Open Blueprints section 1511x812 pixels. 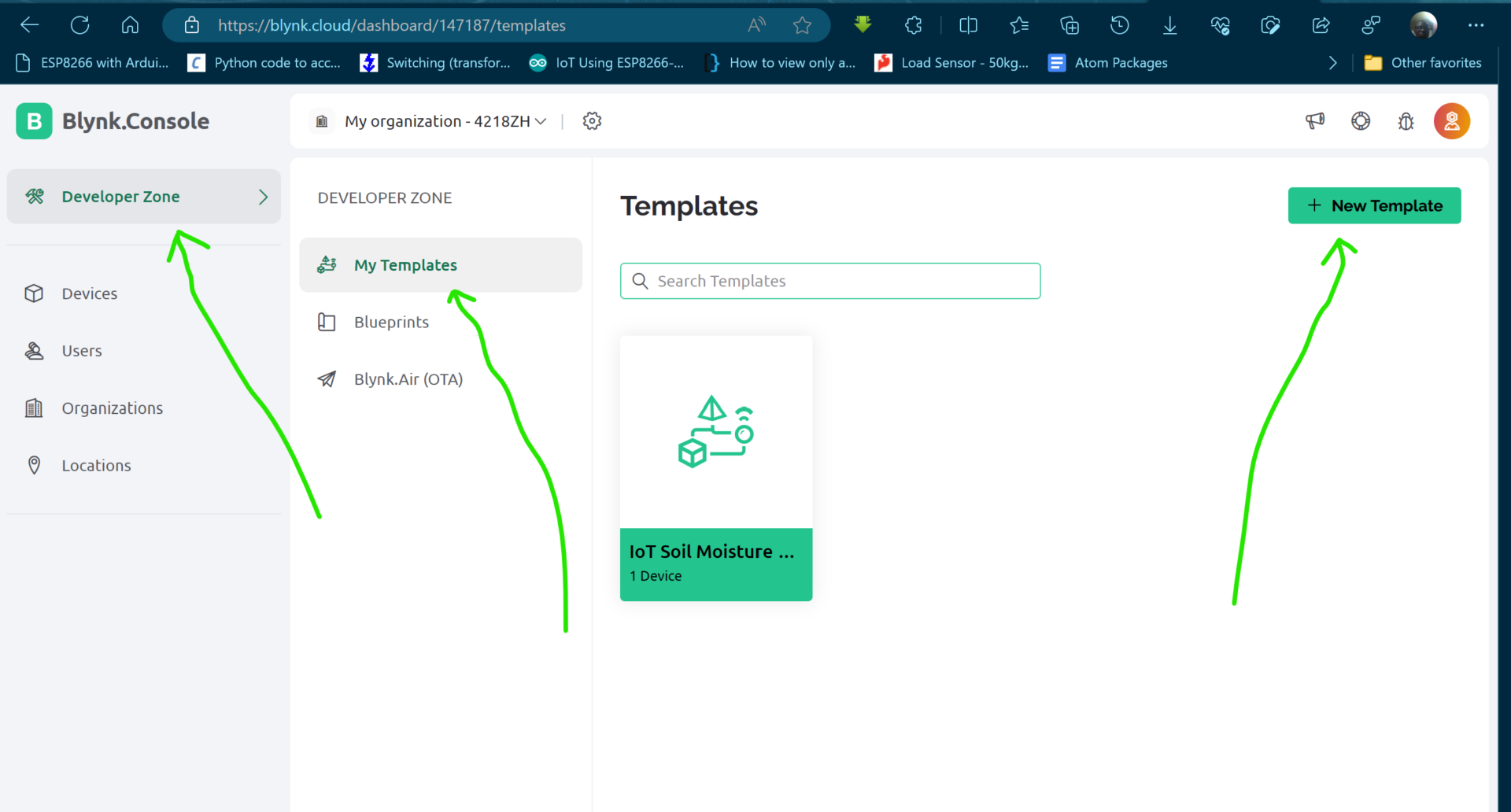pyautogui.click(x=441, y=322)
